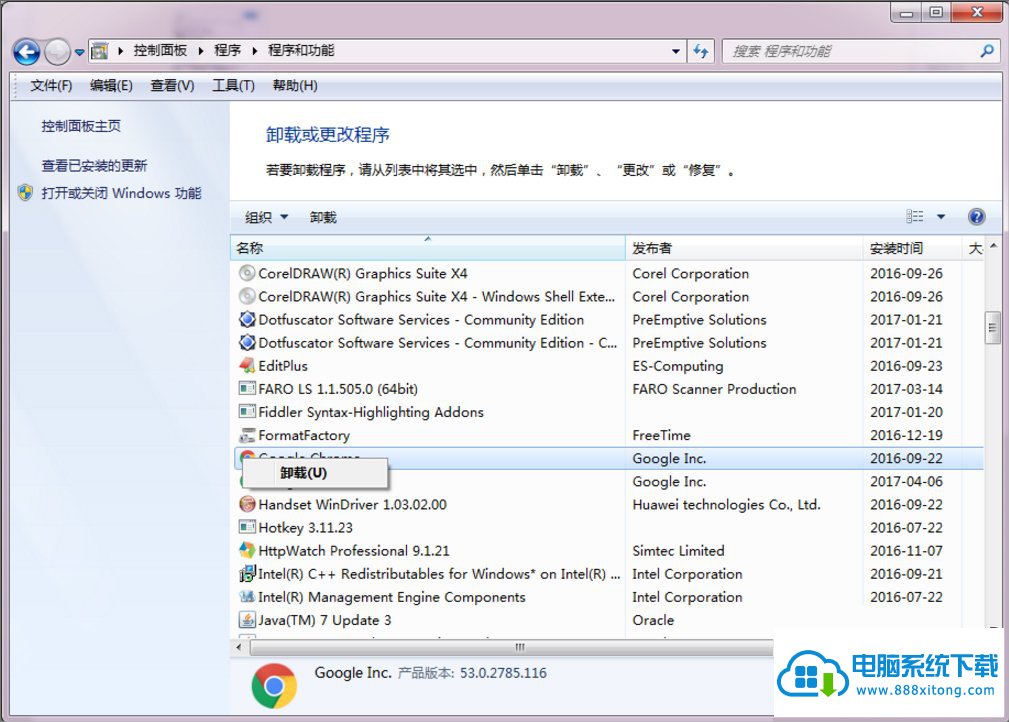Click Hotkey 3.11.23 icon
Image resolution: width=1009 pixels, height=722 pixels.
click(x=247, y=528)
